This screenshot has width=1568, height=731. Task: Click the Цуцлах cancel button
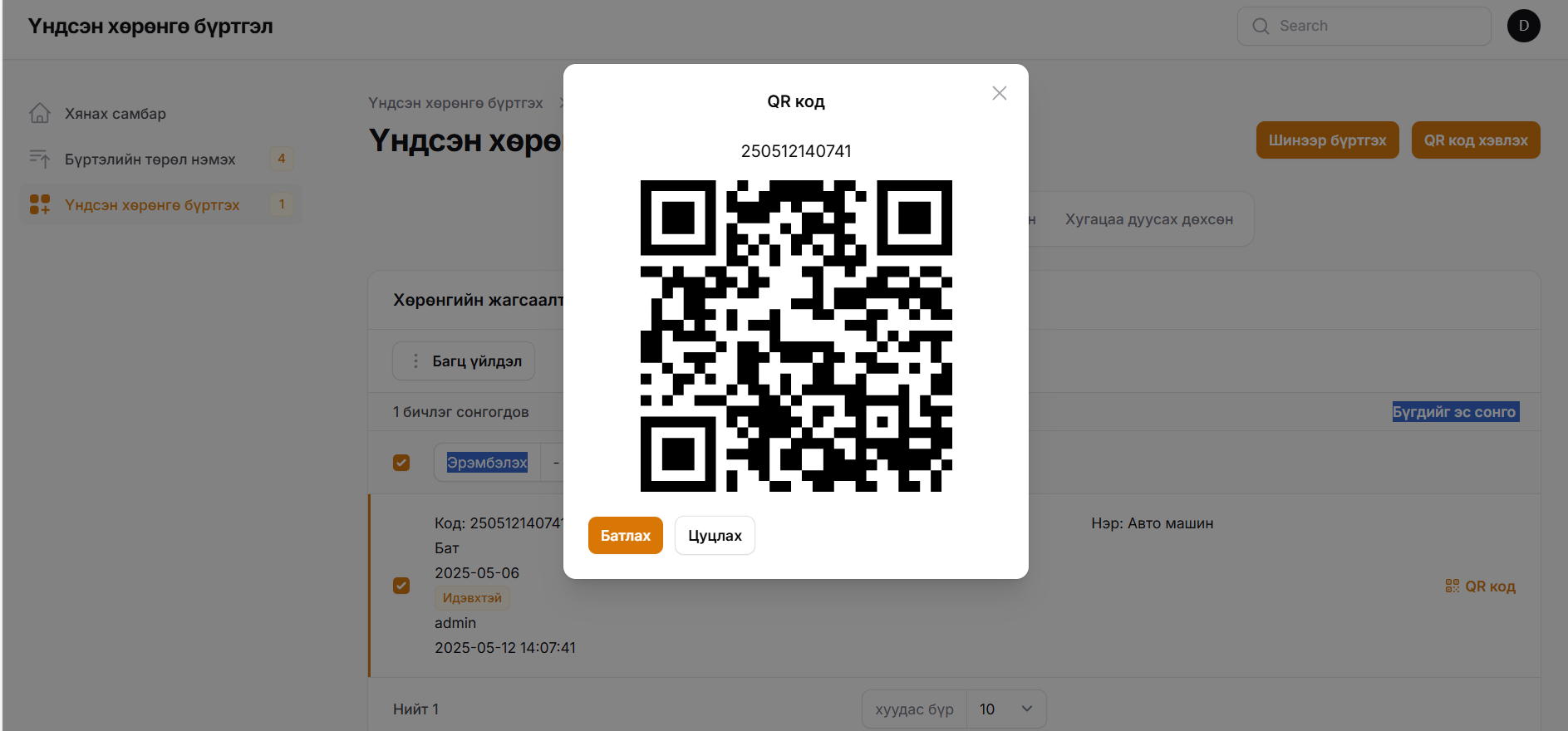click(x=715, y=536)
